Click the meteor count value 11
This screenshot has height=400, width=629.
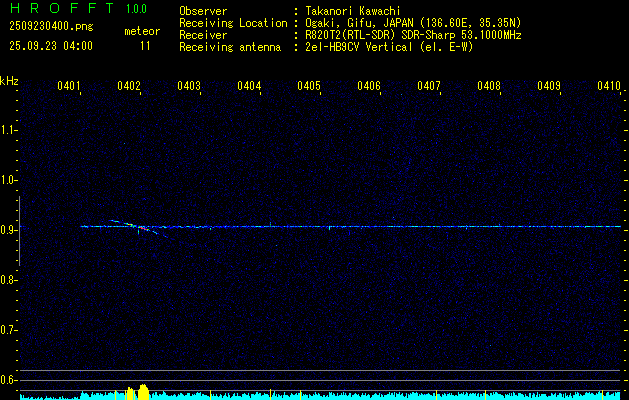(x=146, y=46)
